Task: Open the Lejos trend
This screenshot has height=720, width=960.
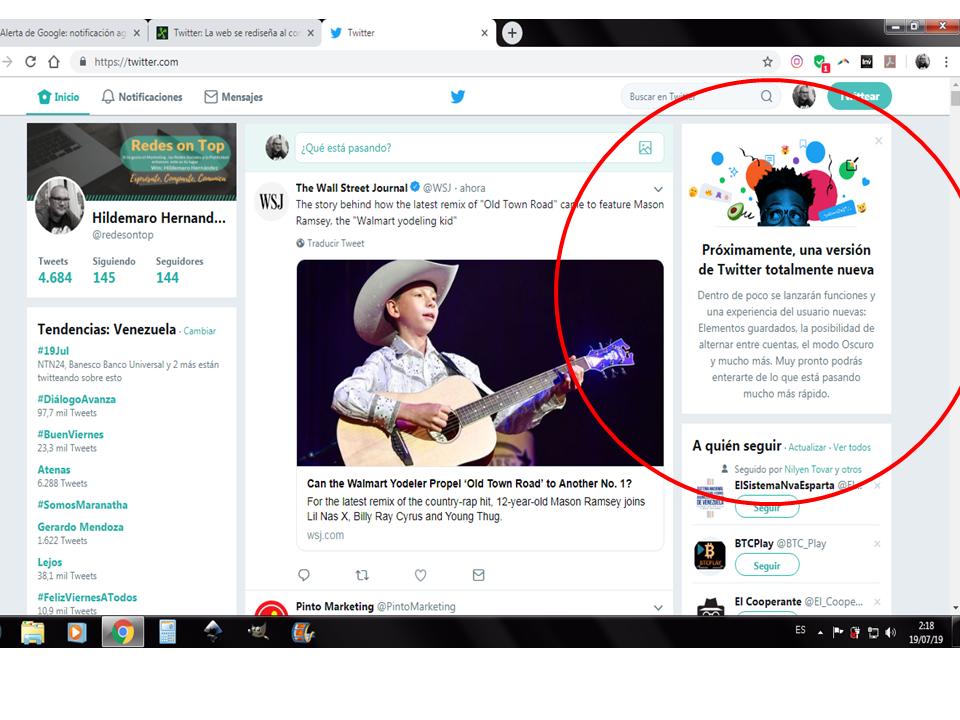Action: tap(50, 562)
